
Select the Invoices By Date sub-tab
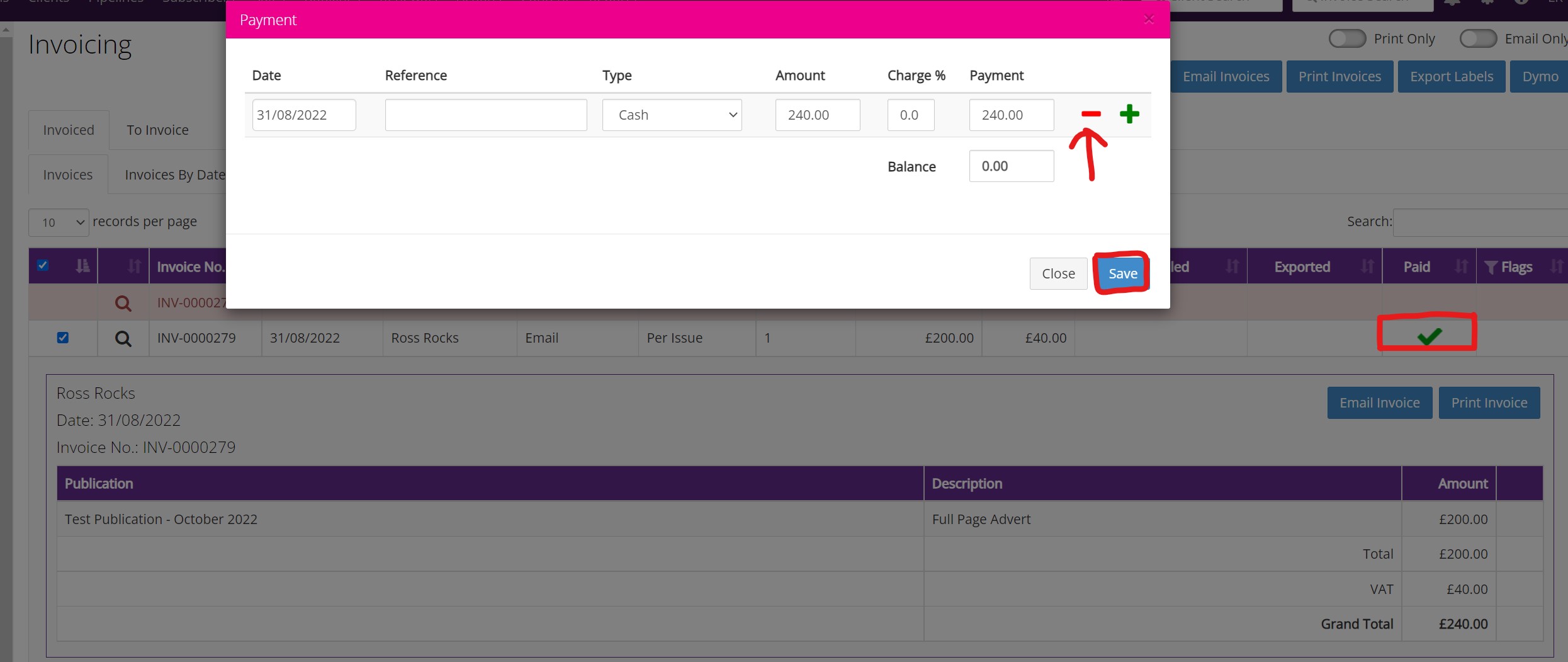click(x=174, y=174)
